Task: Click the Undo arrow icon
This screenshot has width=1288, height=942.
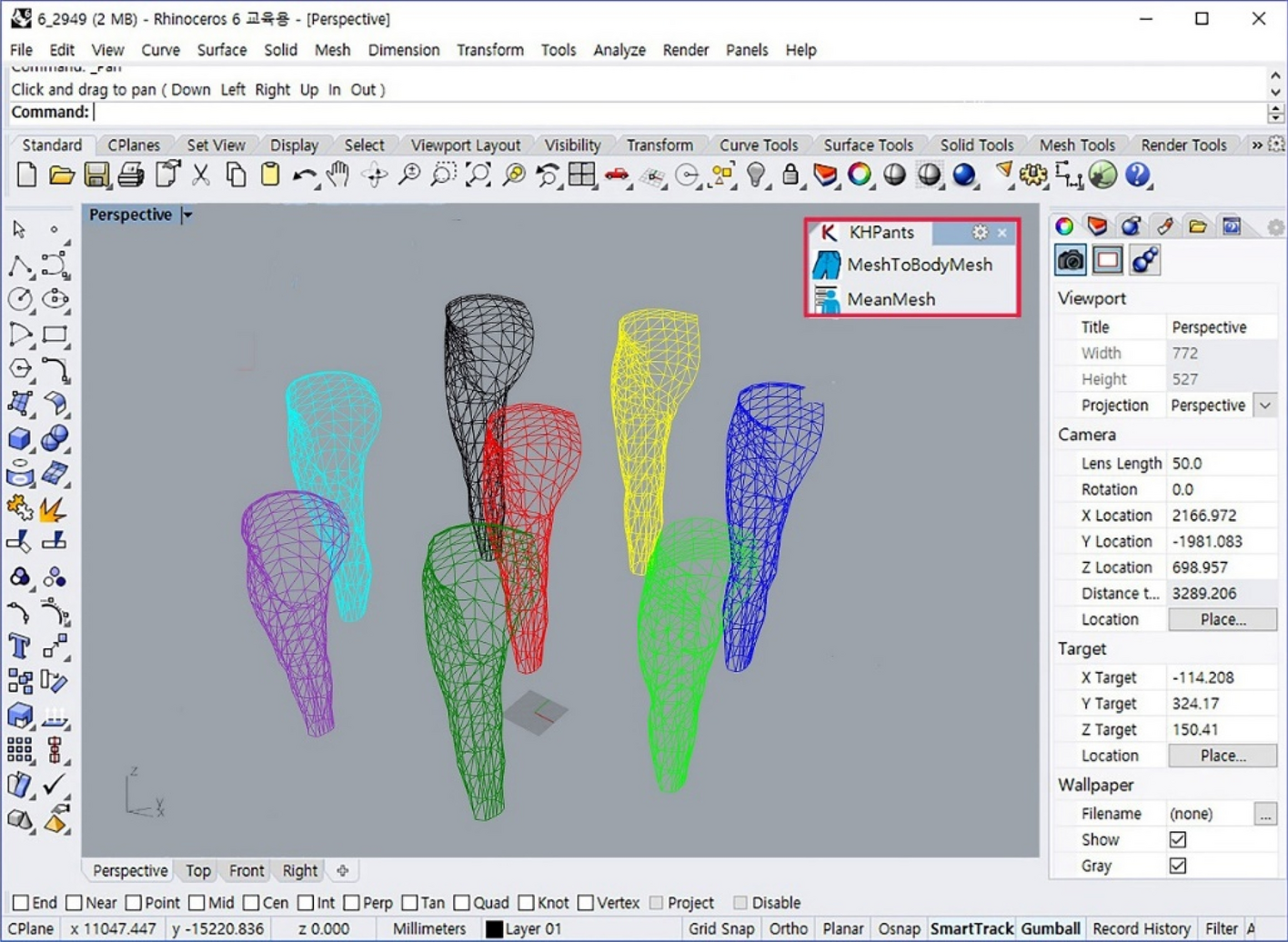Action: click(304, 175)
